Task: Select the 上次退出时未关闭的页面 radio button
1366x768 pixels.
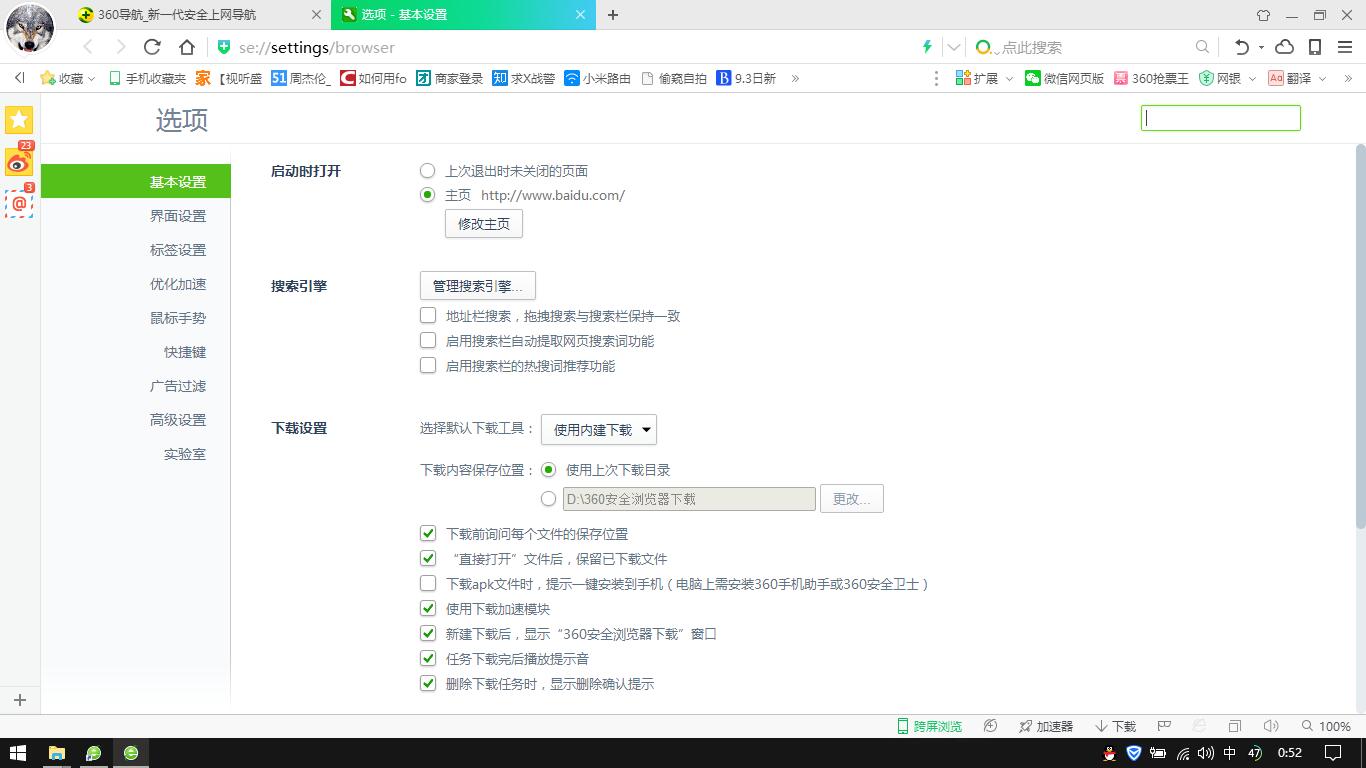Action: tap(428, 171)
